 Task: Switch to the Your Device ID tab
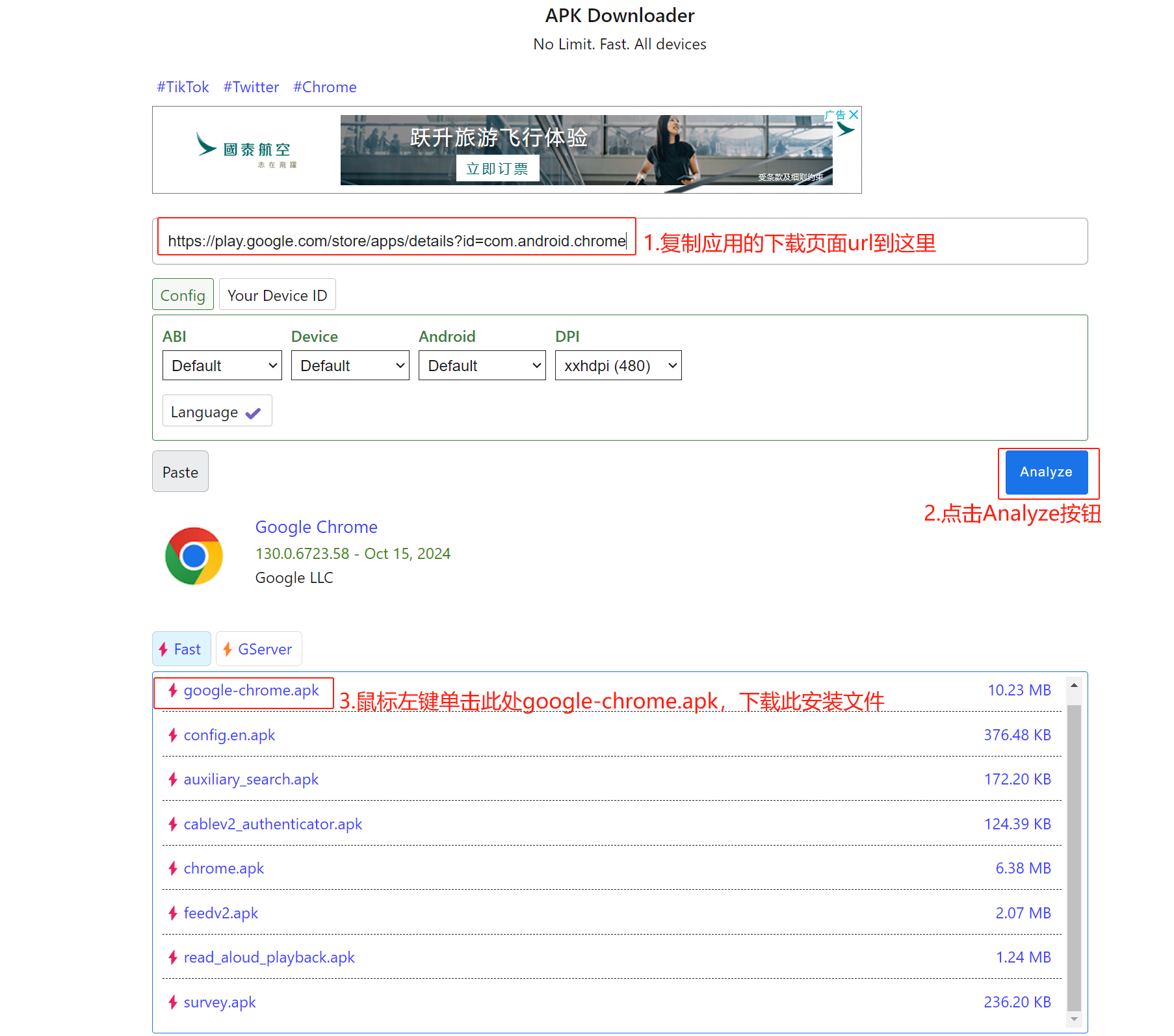(x=278, y=294)
